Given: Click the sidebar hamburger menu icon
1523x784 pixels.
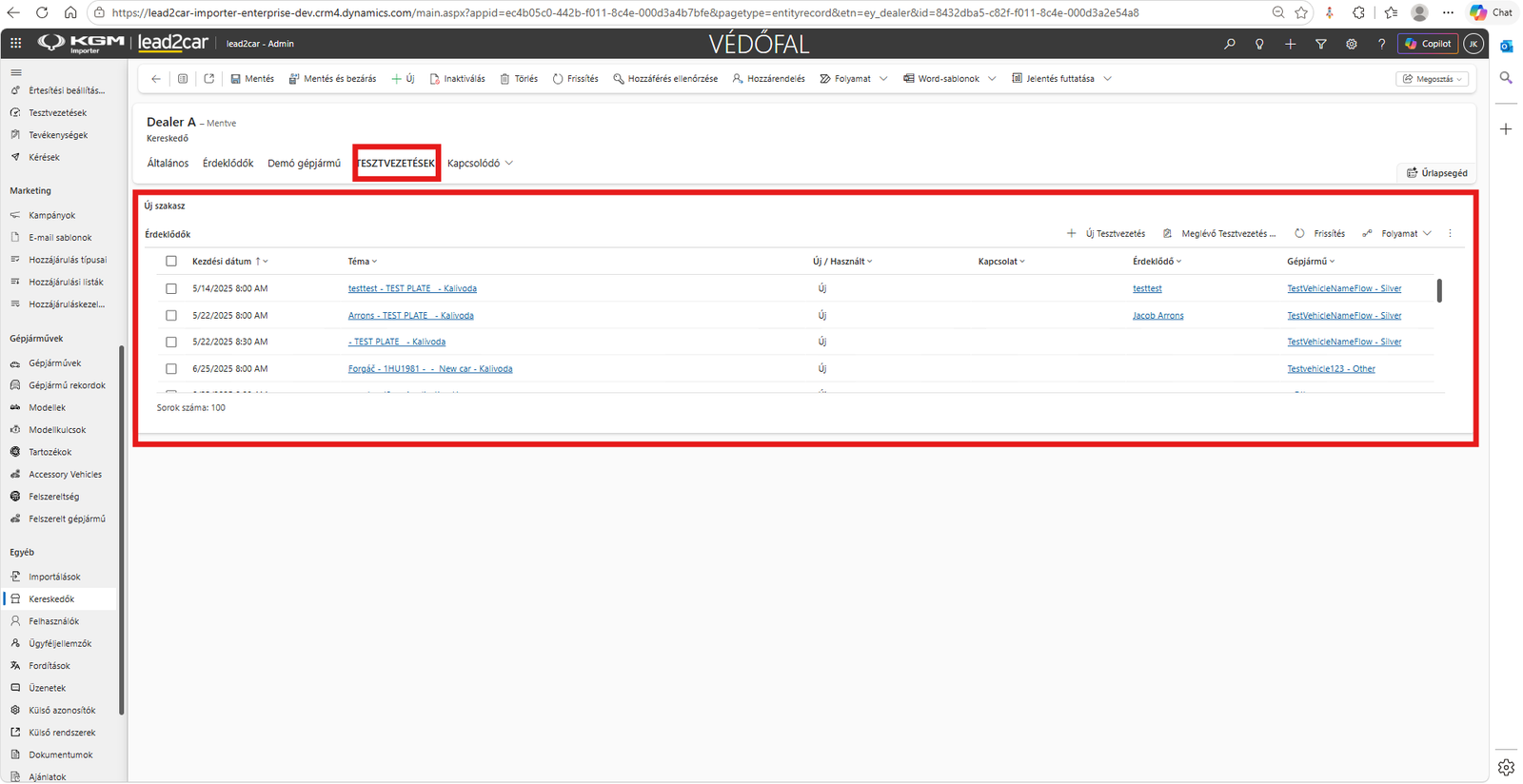Looking at the screenshot, I should [x=16, y=72].
